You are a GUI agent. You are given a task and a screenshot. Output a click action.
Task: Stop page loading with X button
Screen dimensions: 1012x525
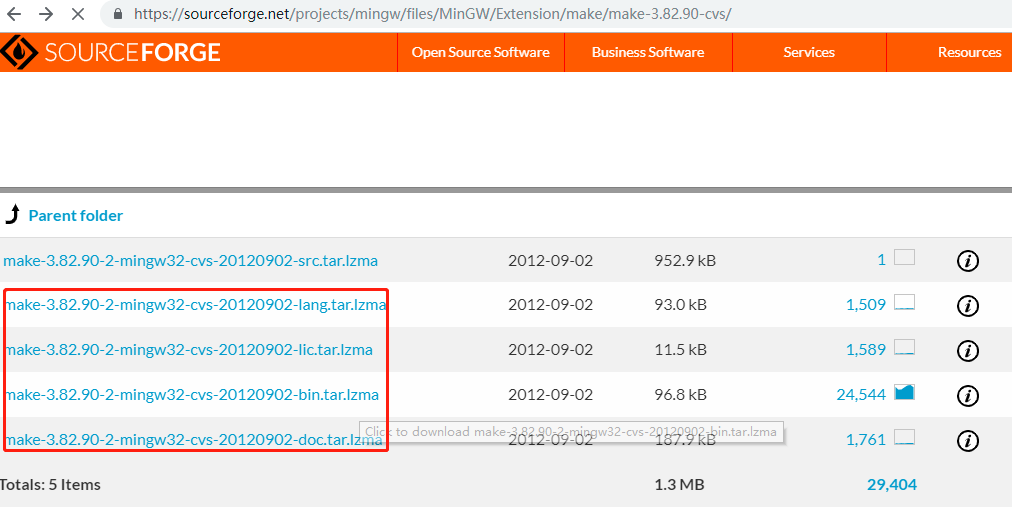[x=77, y=14]
